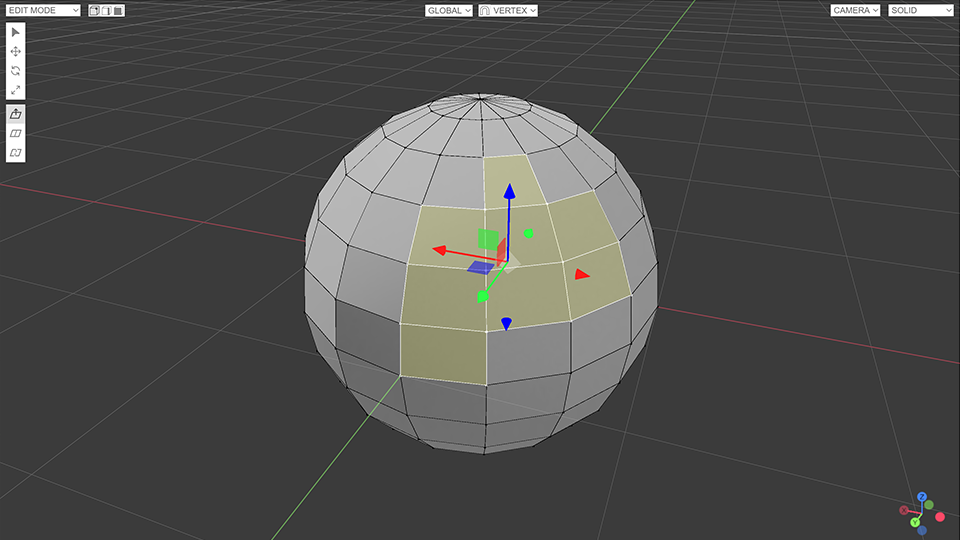Select the bottom Inset tool in the left toolbar
Image resolution: width=960 pixels, height=540 pixels.
[x=15, y=152]
